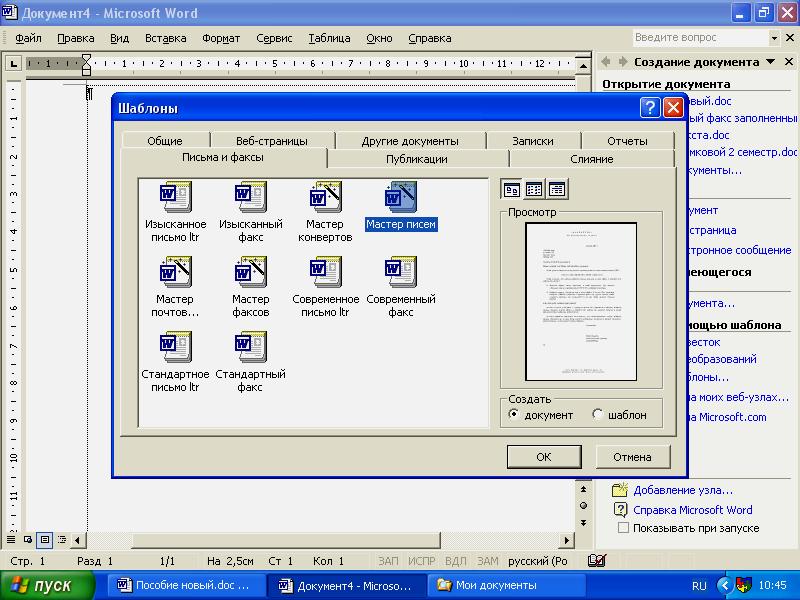Switch to print layout view button
800x600 pixels.
(x=45, y=539)
